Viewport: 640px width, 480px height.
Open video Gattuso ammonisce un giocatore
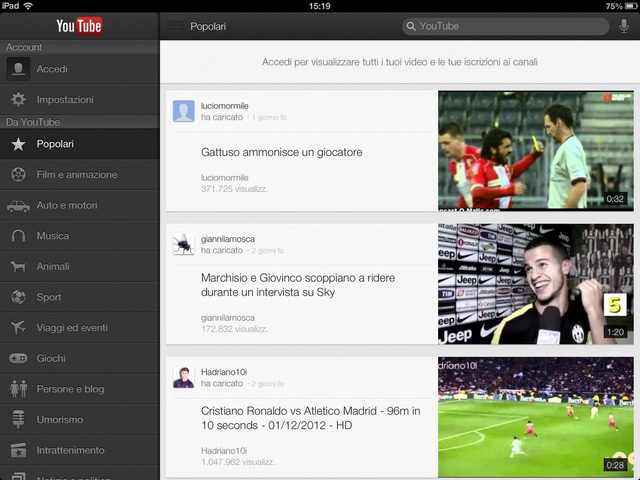pyautogui.click(x=282, y=152)
